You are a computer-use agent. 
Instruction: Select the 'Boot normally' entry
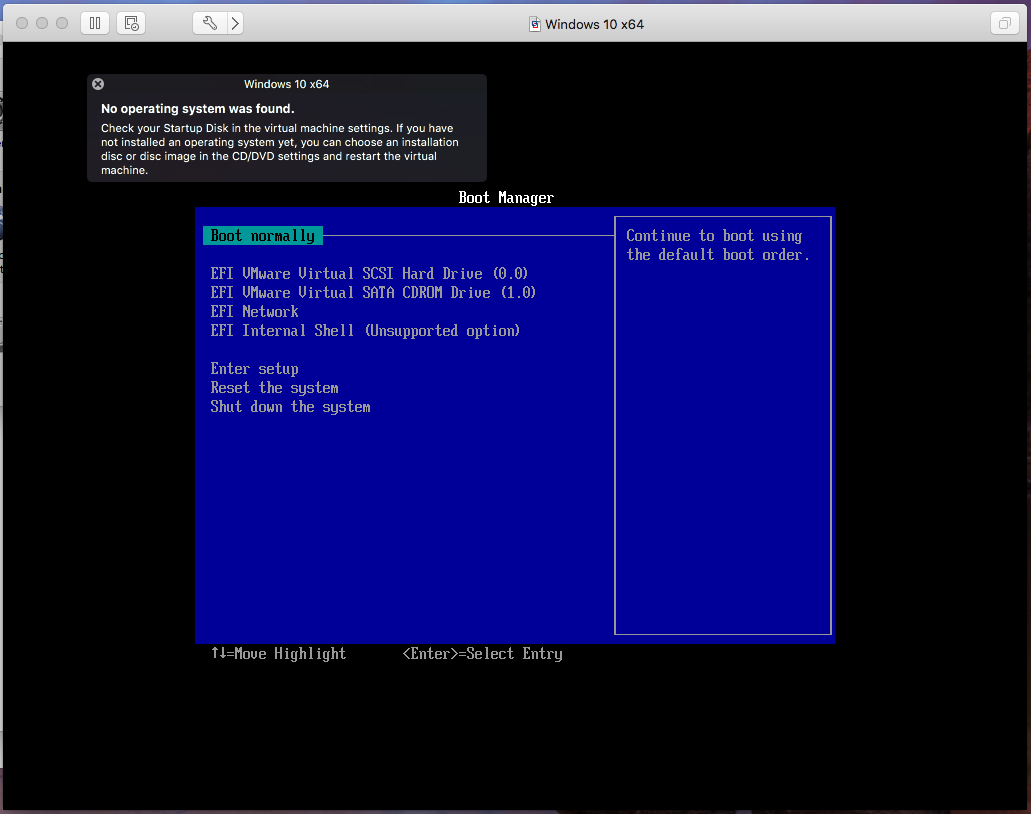263,235
